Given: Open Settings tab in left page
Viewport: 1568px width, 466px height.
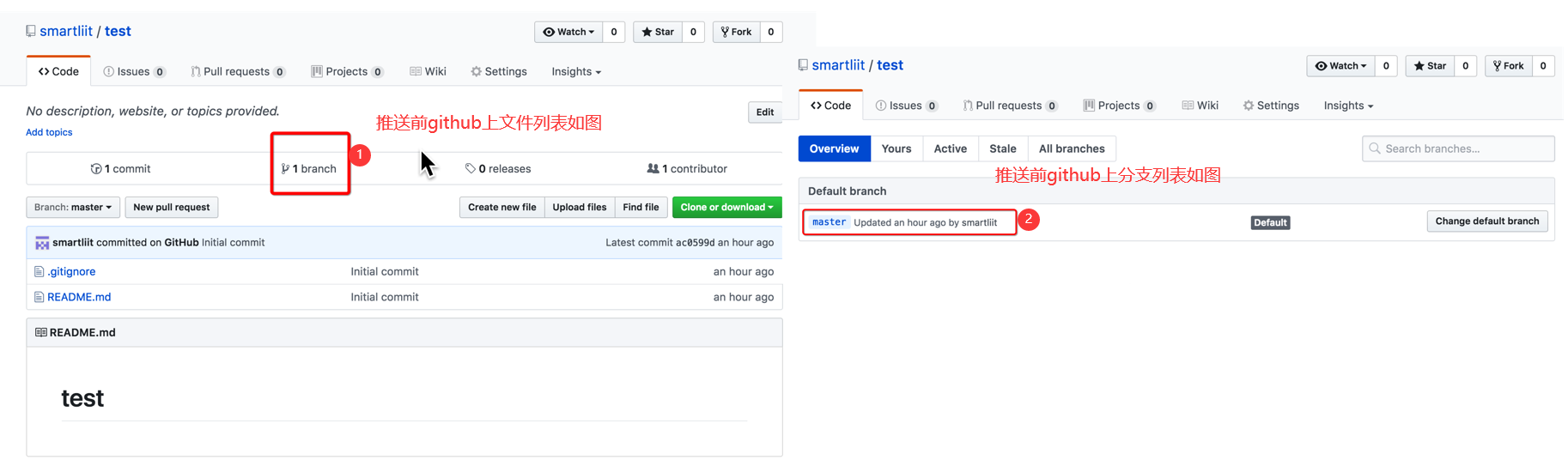Looking at the screenshot, I should tap(499, 71).
